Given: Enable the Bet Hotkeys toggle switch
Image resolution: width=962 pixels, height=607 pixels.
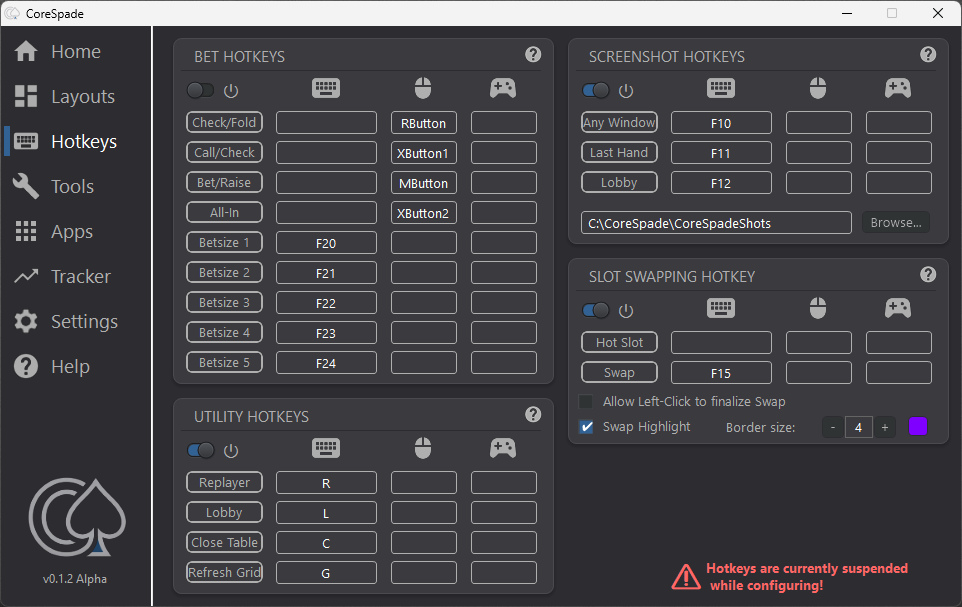Looking at the screenshot, I should point(201,90).
